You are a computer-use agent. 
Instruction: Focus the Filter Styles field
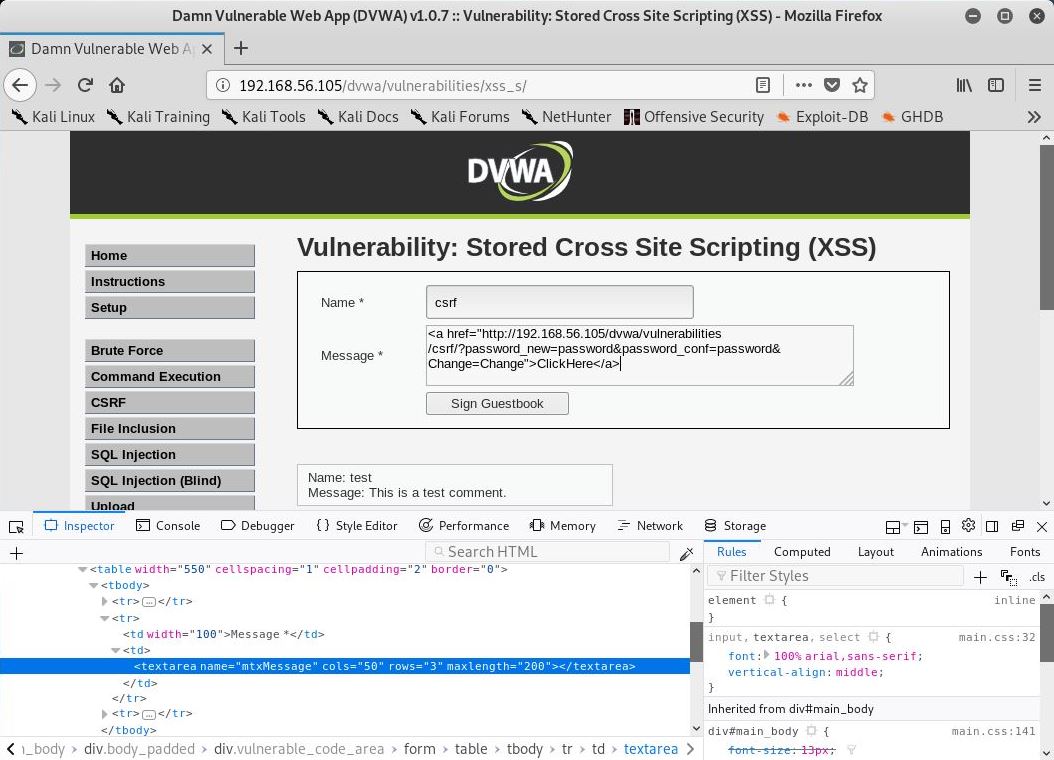pyautogui.click(x=836, y=577)
